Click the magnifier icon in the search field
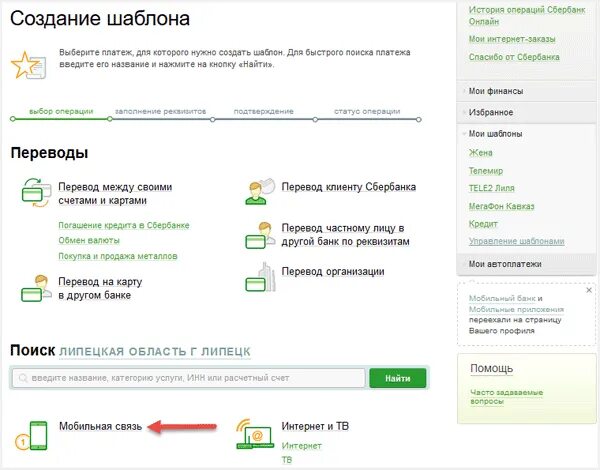 [23, 378]
